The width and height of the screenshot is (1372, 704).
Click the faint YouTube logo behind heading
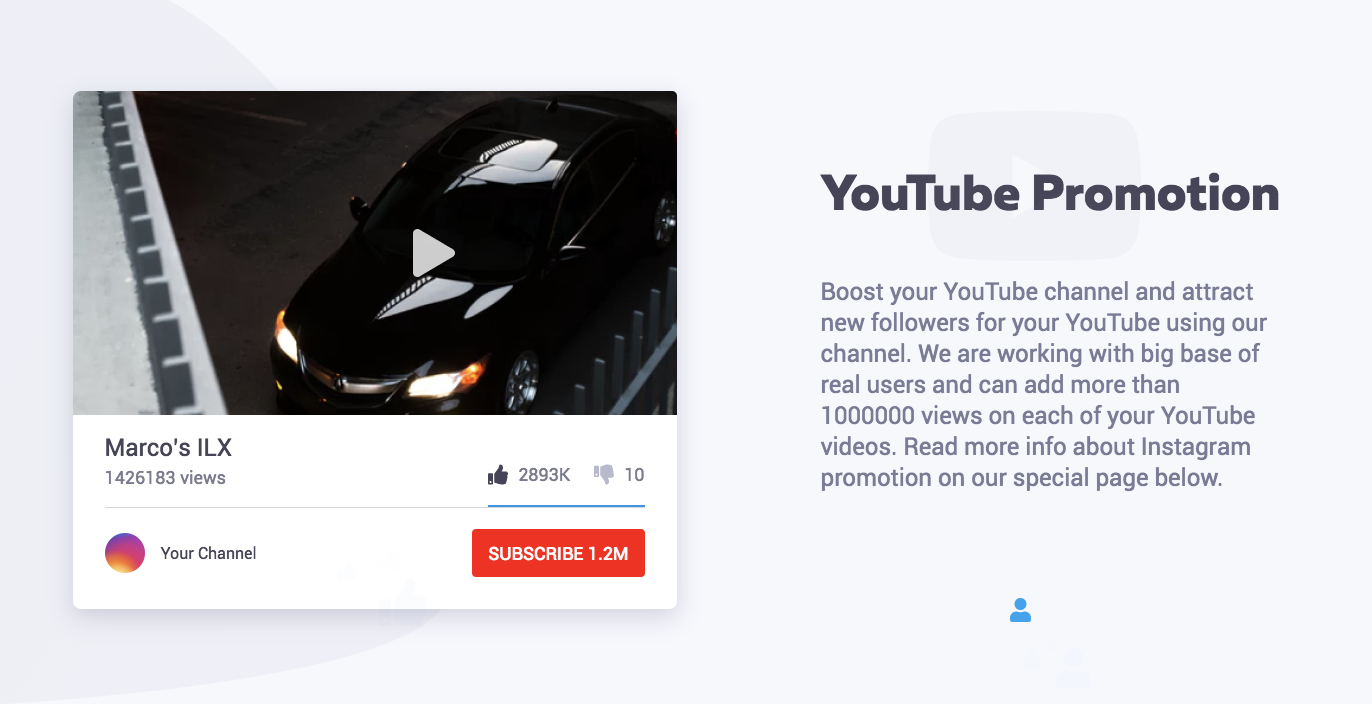pyautogui.click(x=1034, y=186)
